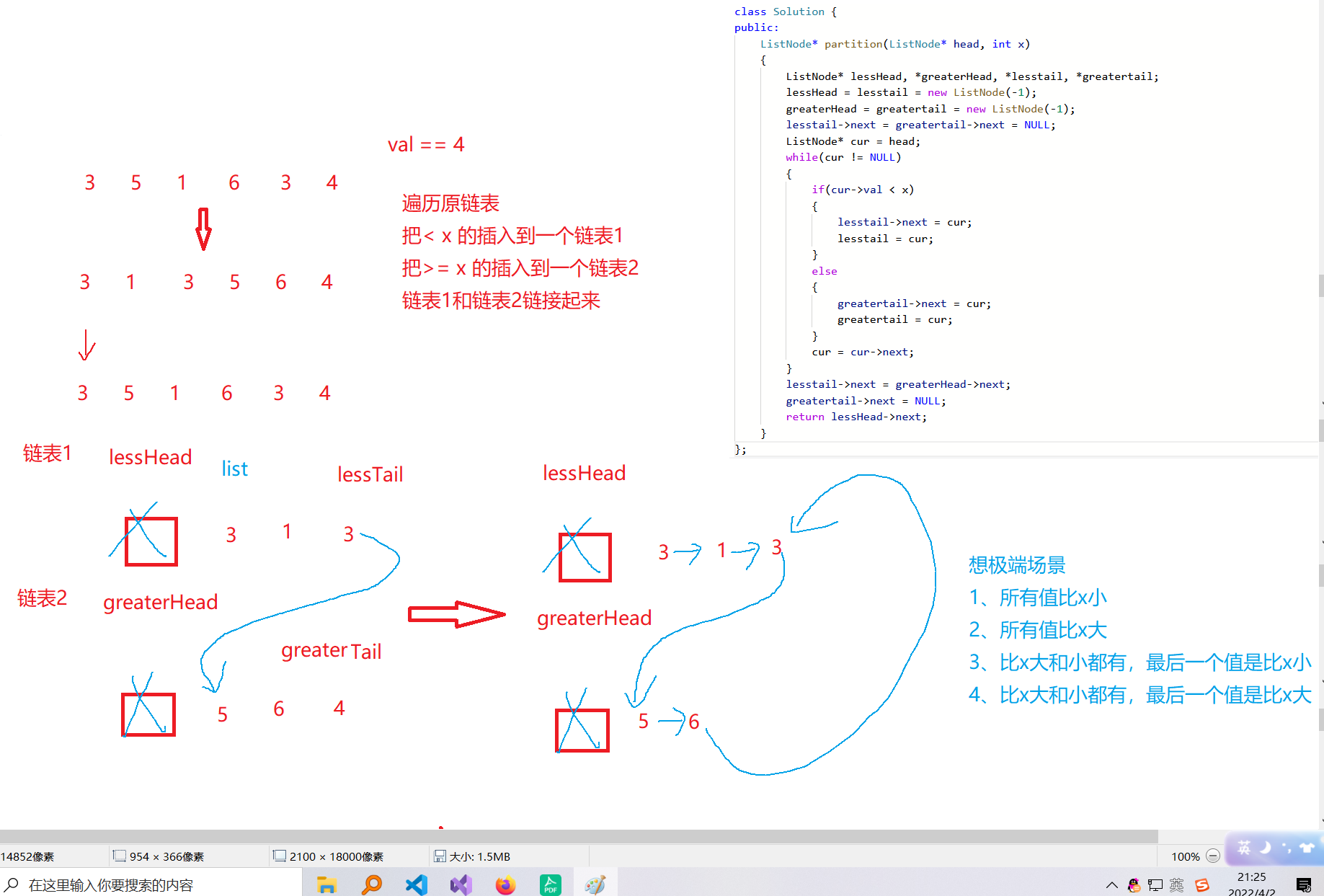Click the '链表1' label on the canvas

coord(47,453)
